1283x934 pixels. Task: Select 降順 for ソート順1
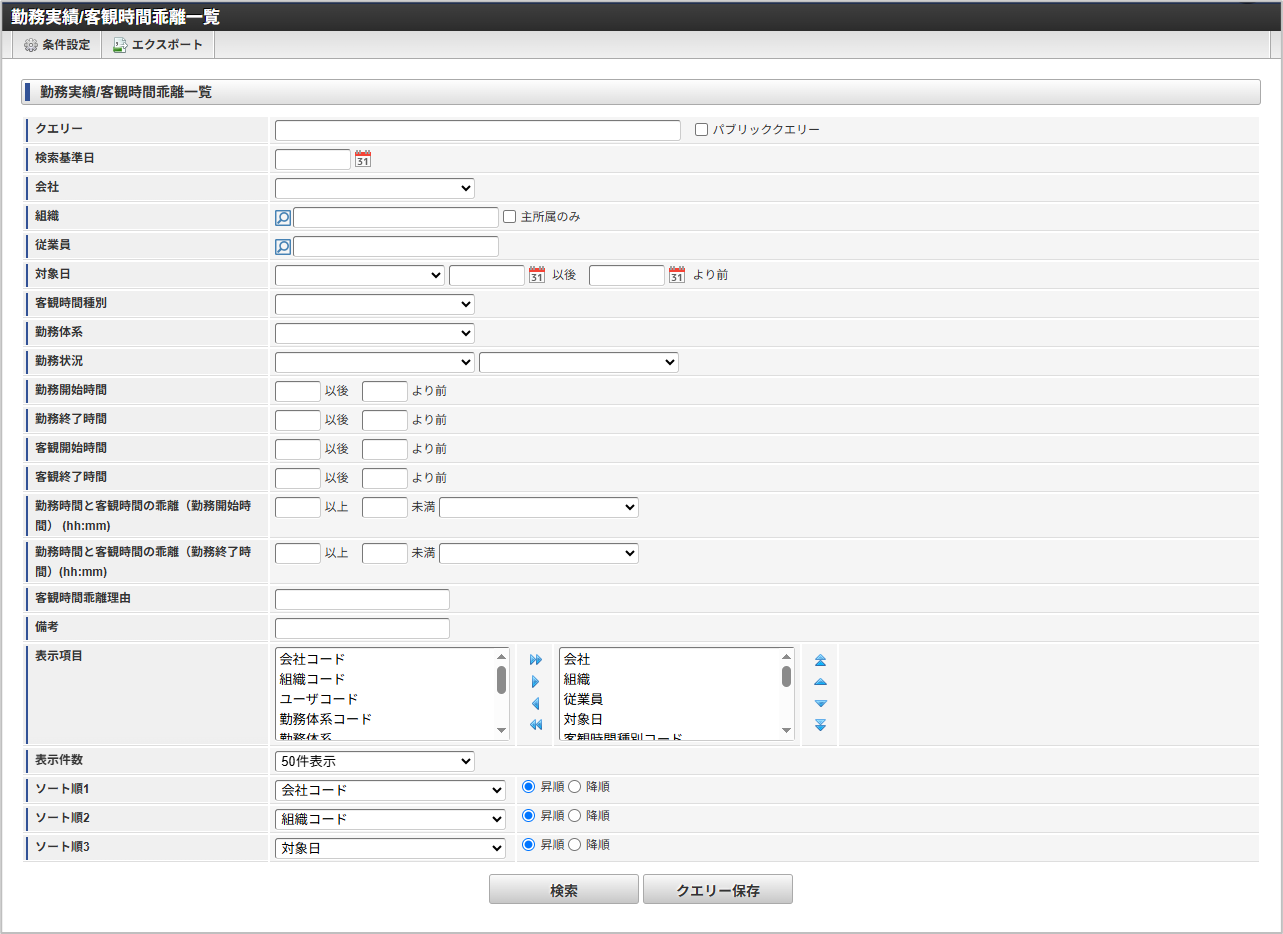click(575, 787)
